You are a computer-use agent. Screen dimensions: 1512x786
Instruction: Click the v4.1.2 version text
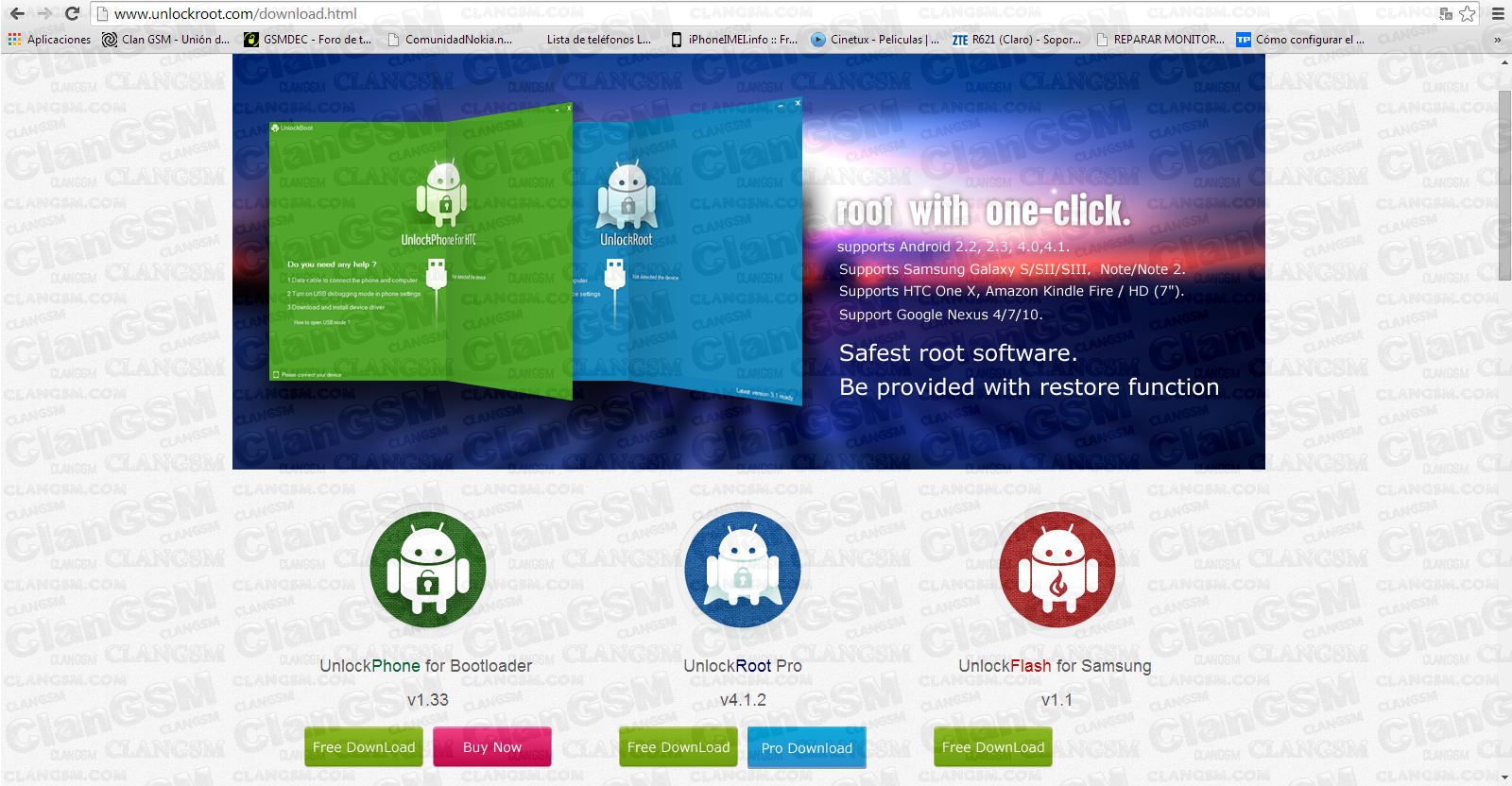pos(743,700)
